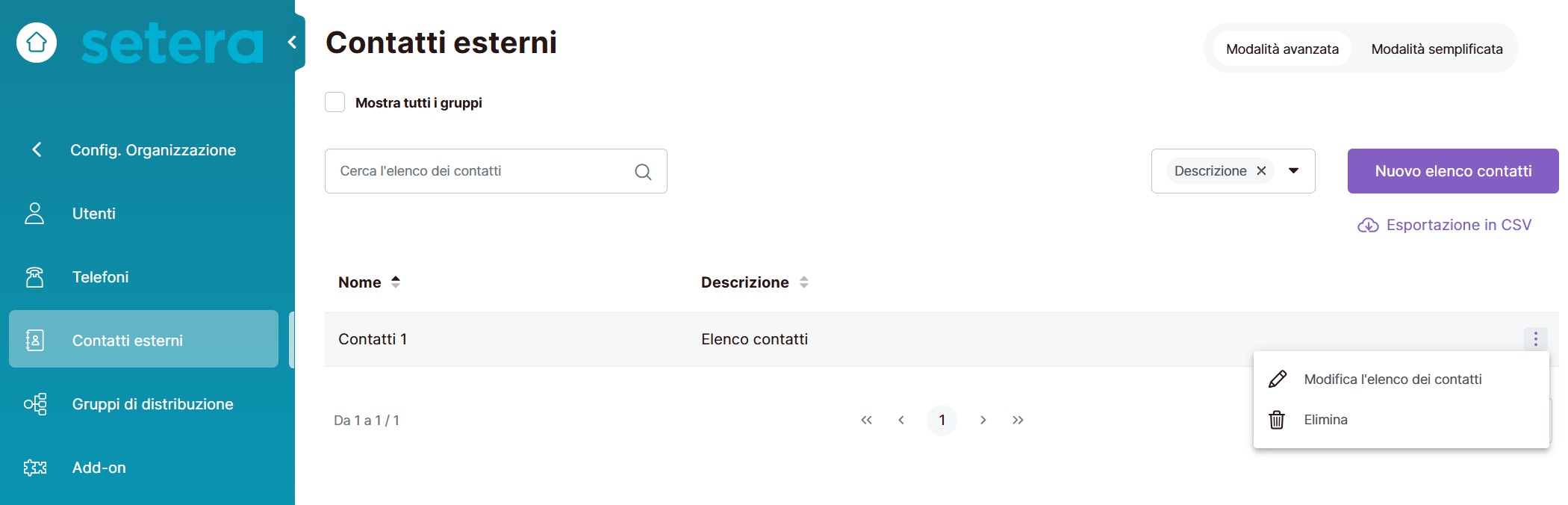This screenshot has height=505, width=1568.
Task: Sort the list by Nome column
Action: (396, 282)
